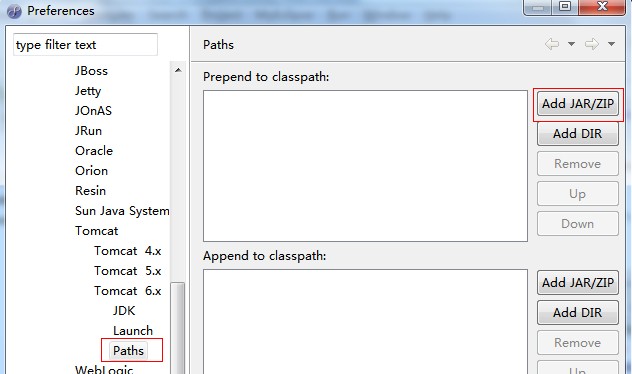632x374 pixels.
Task: Open the back history dropdown arrow
Action: pos(571,44)
